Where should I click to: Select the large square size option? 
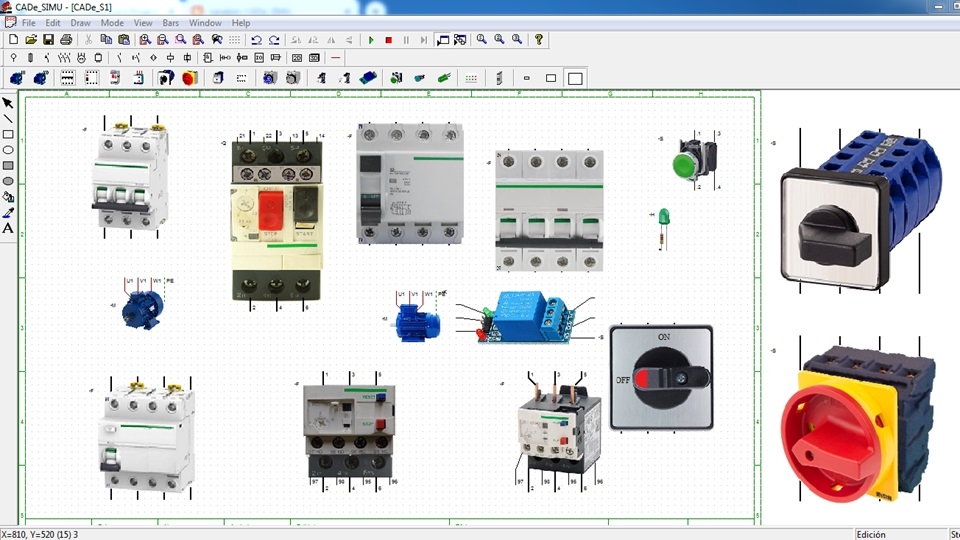click(575, 78)
